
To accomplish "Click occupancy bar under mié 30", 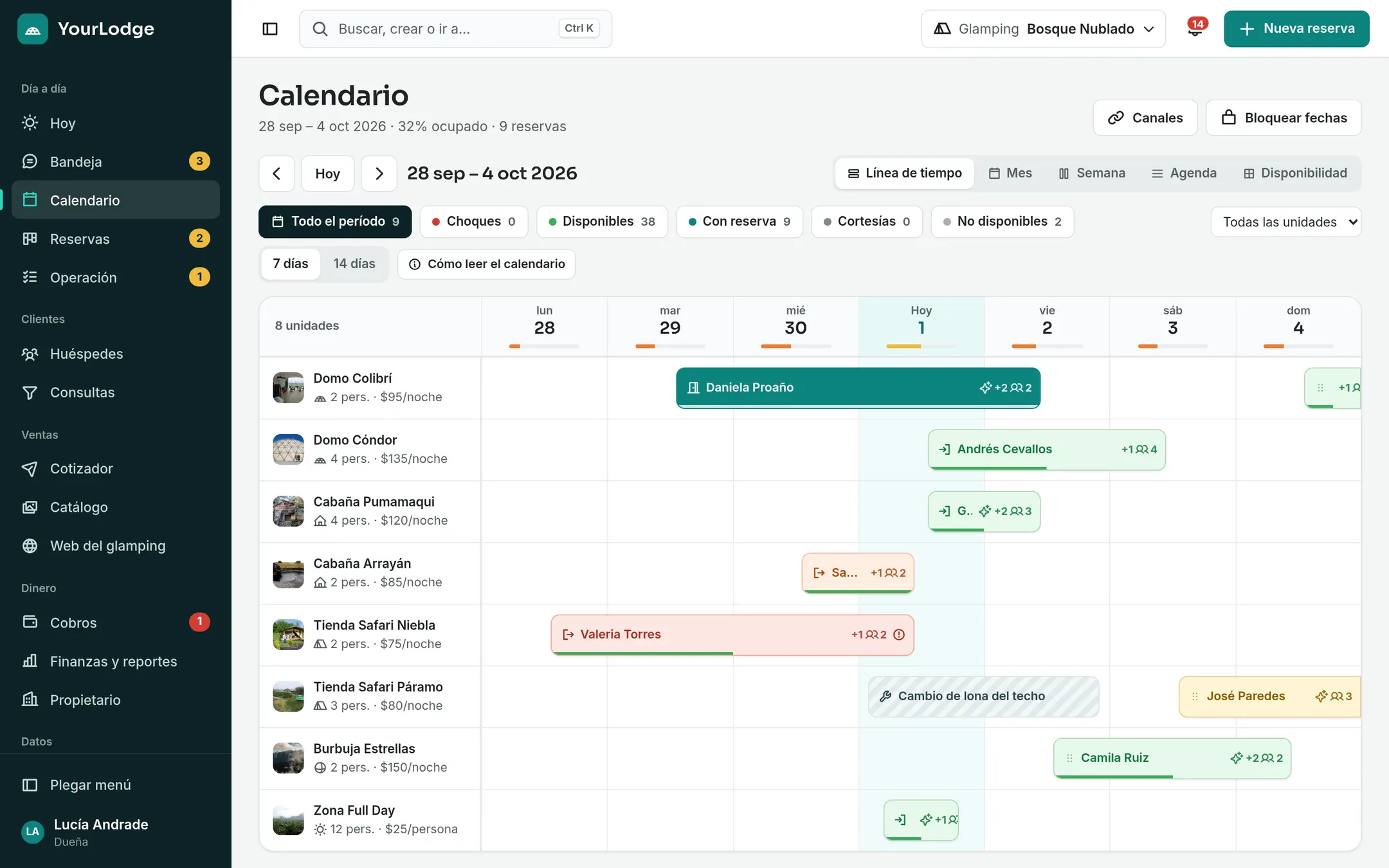I will pos(795,347).
